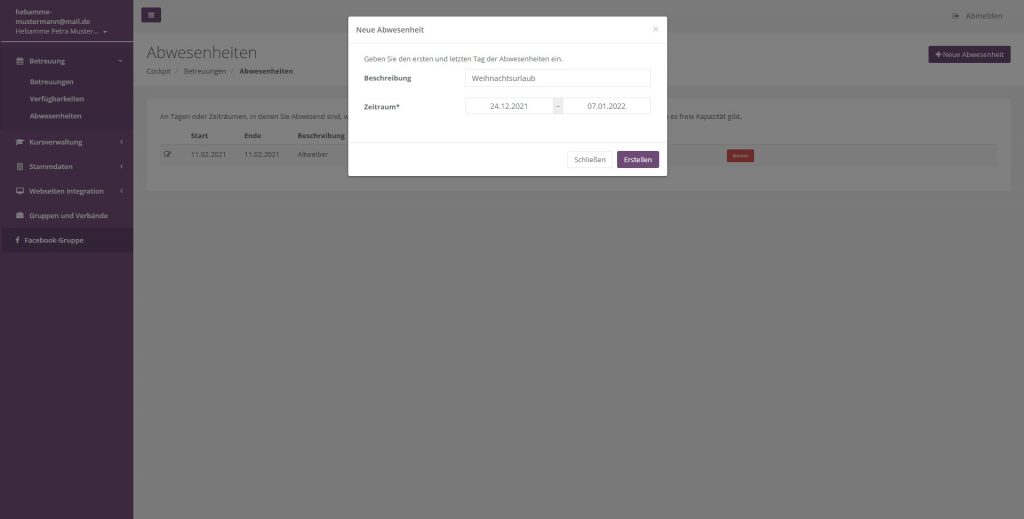Click the Erstellen button
This screenshot has height=519, width=1024.
click(637, 160)
